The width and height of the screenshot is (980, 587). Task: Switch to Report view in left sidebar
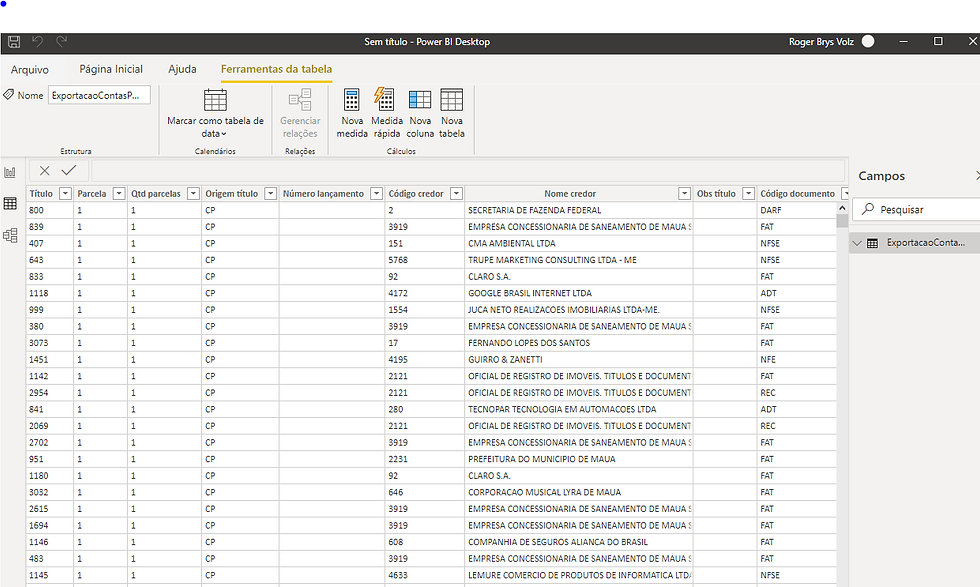coord(10,172)
